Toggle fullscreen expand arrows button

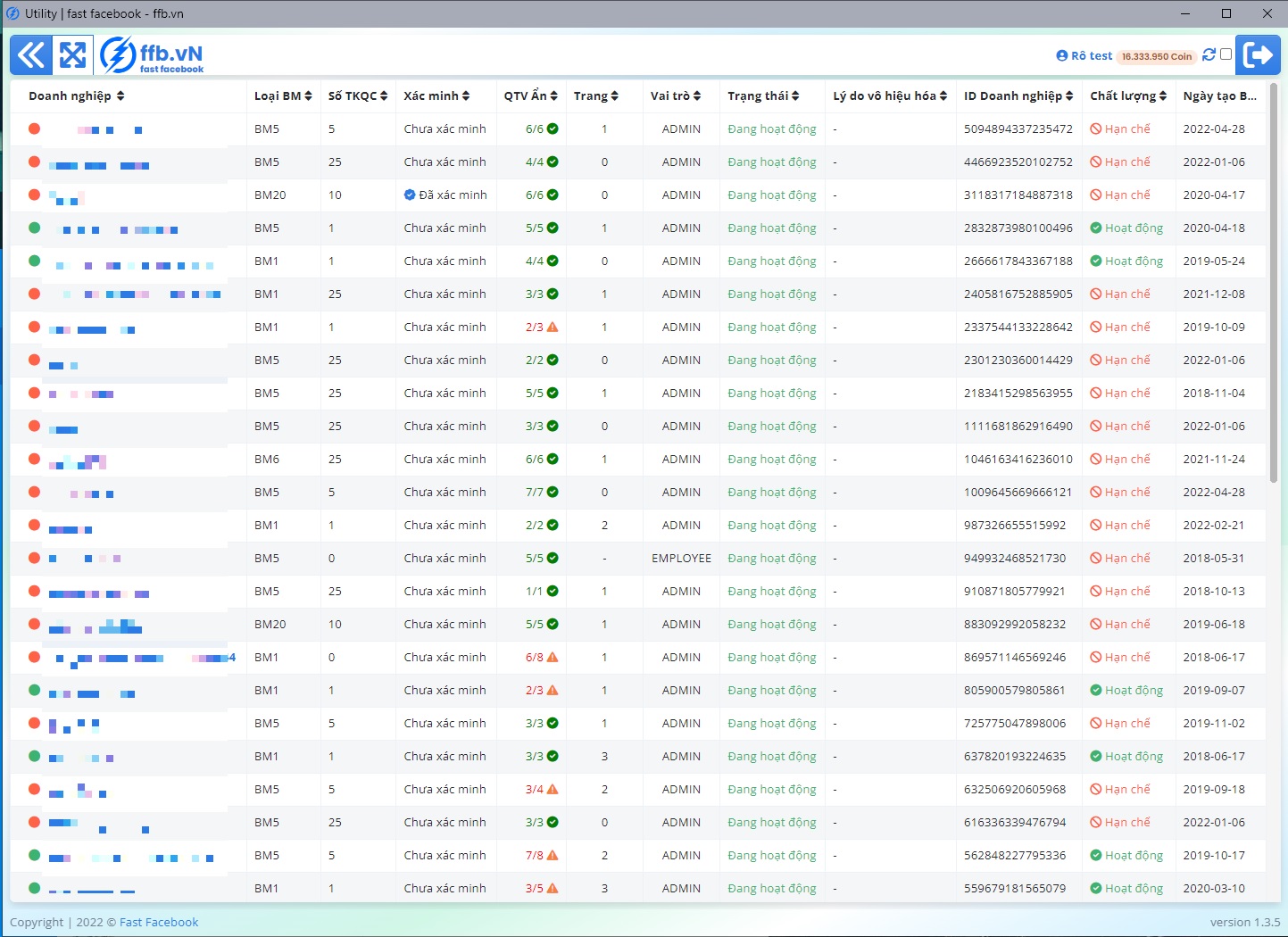coord(72,55)
